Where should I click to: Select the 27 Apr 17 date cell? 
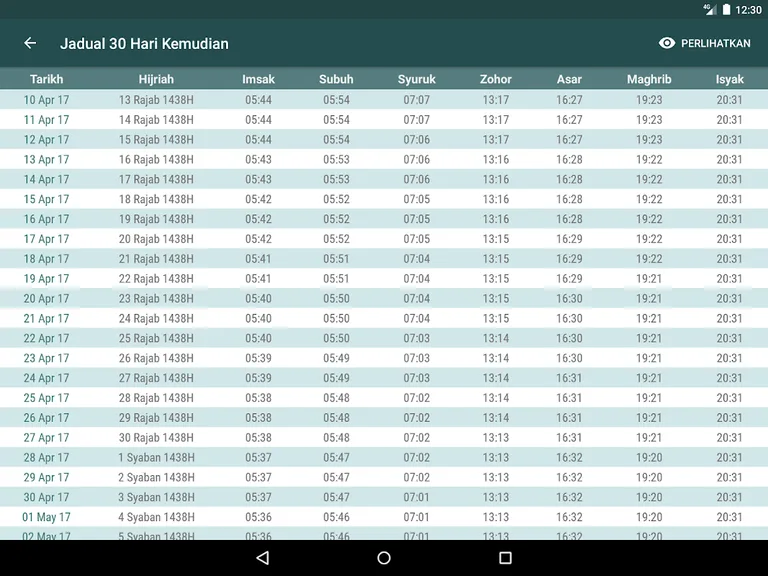(x=47, y=438)
